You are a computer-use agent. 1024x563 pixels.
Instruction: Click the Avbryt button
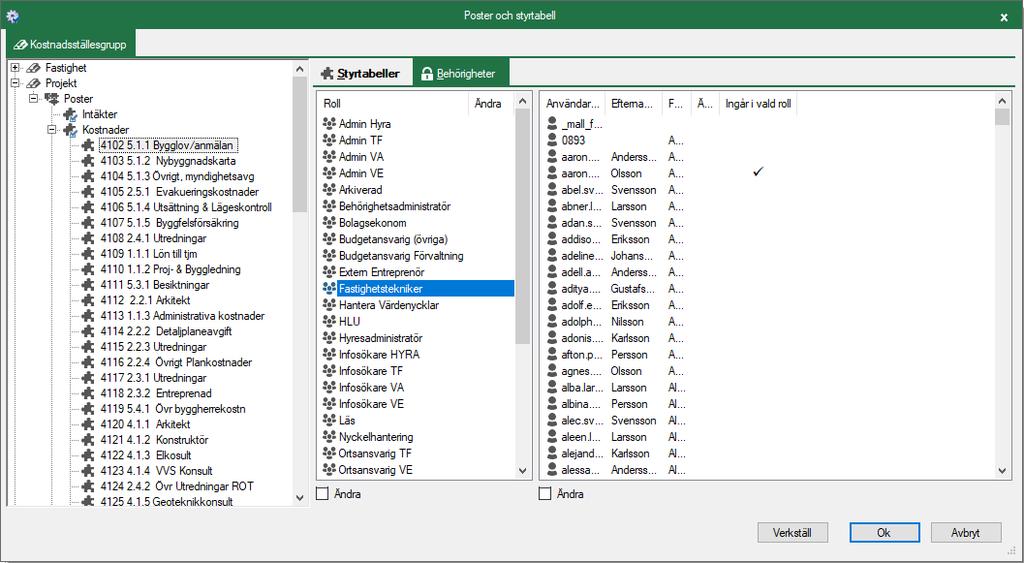966,533
